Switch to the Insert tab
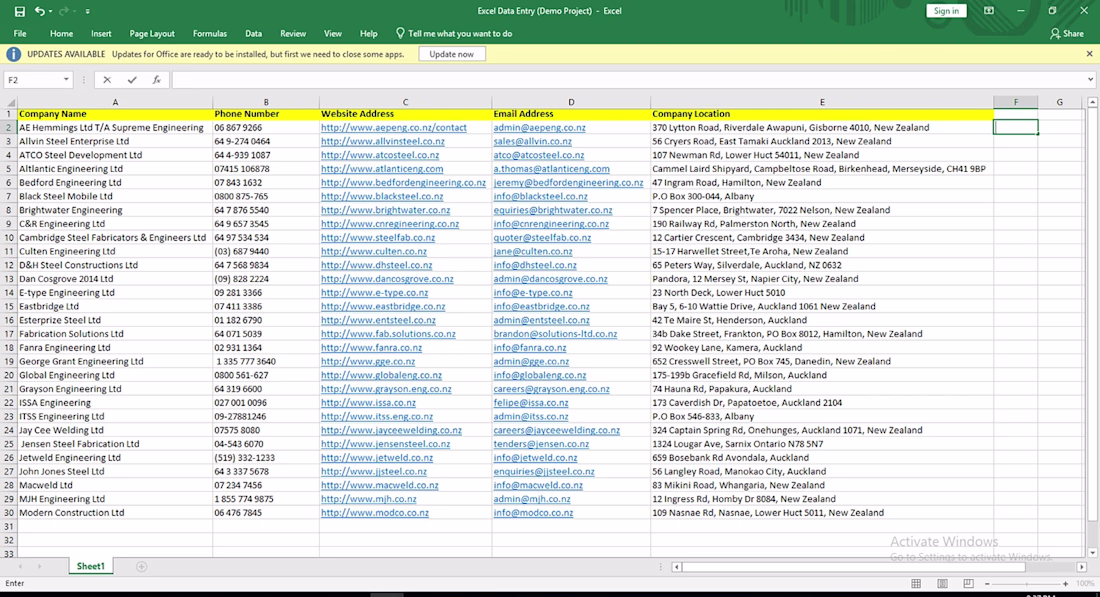This screenshot has height=597, width=1100. 101,34
